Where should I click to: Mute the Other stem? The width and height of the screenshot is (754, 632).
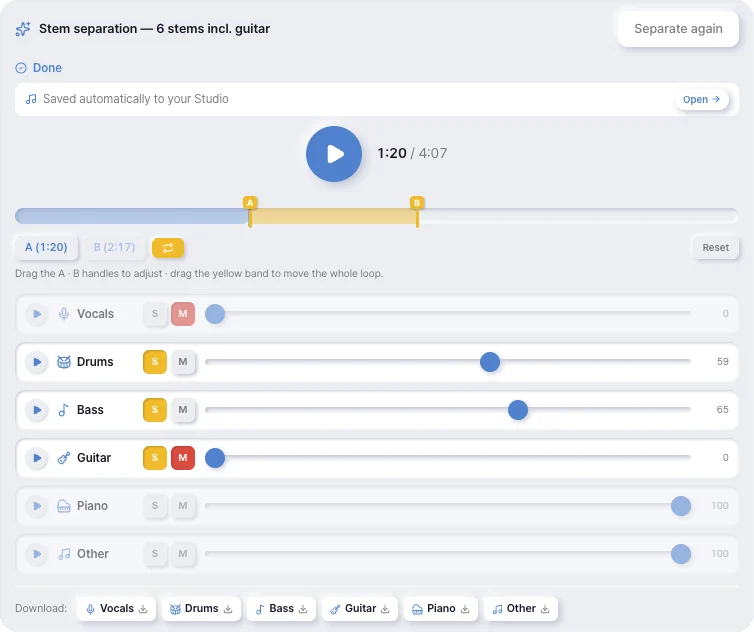click(x=183, y=554)
